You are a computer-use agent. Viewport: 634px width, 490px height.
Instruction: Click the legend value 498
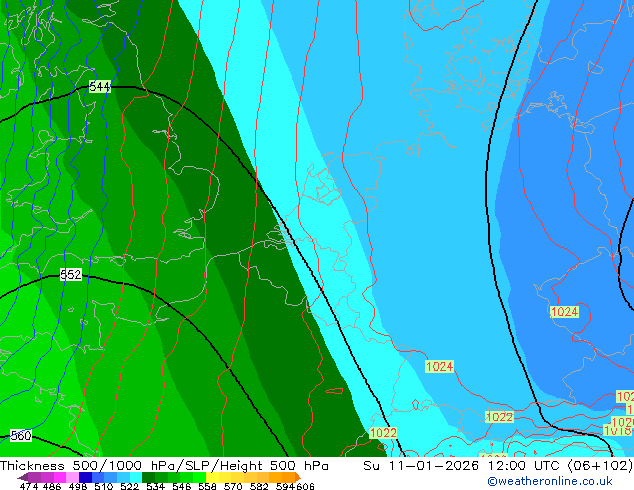click(78, 486)
